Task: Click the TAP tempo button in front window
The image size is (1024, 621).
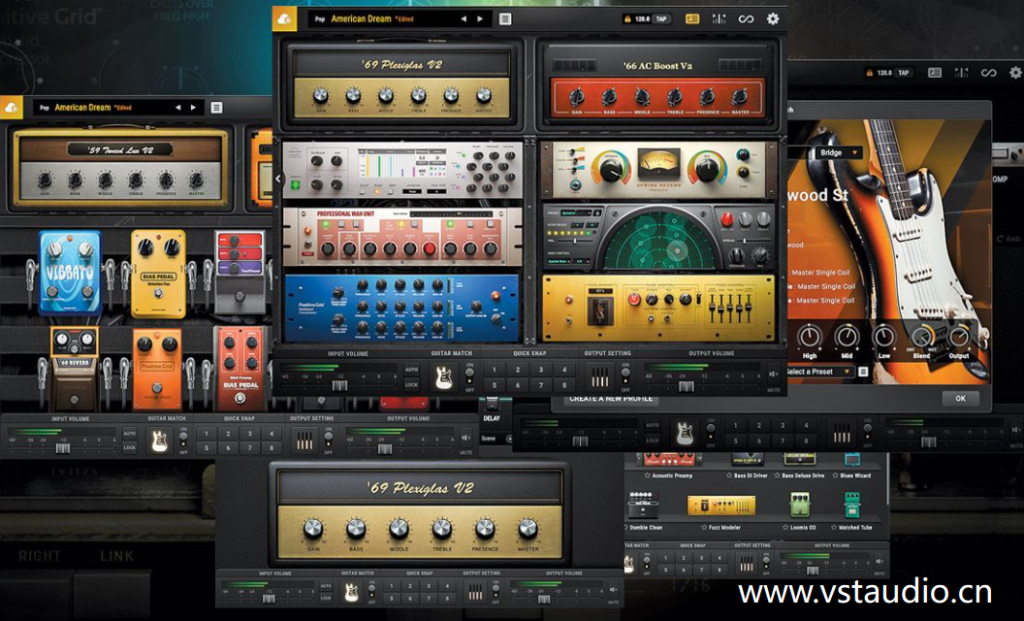Action: (x=661, y=19)
